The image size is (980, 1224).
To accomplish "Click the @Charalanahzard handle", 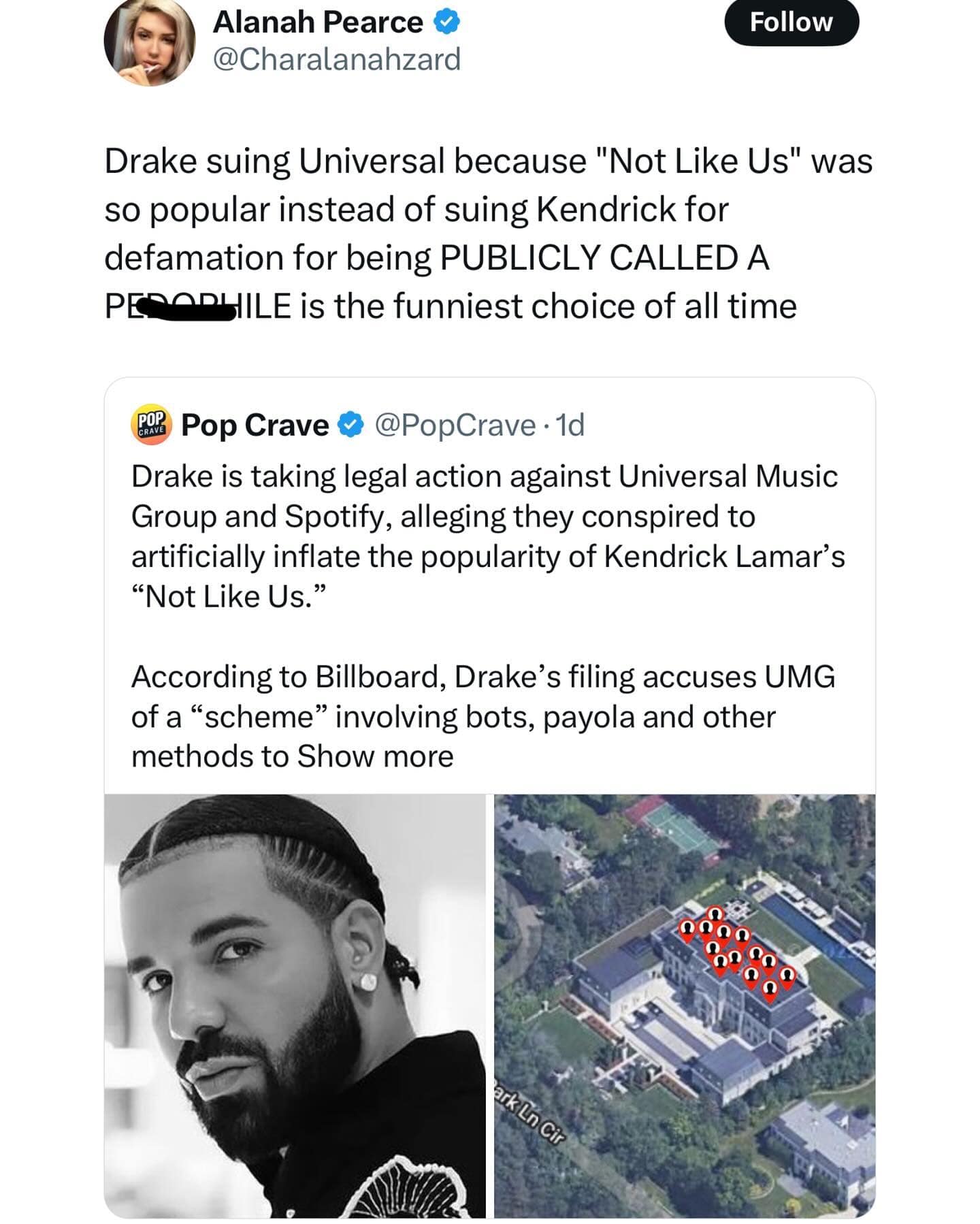I will [337, 59].
